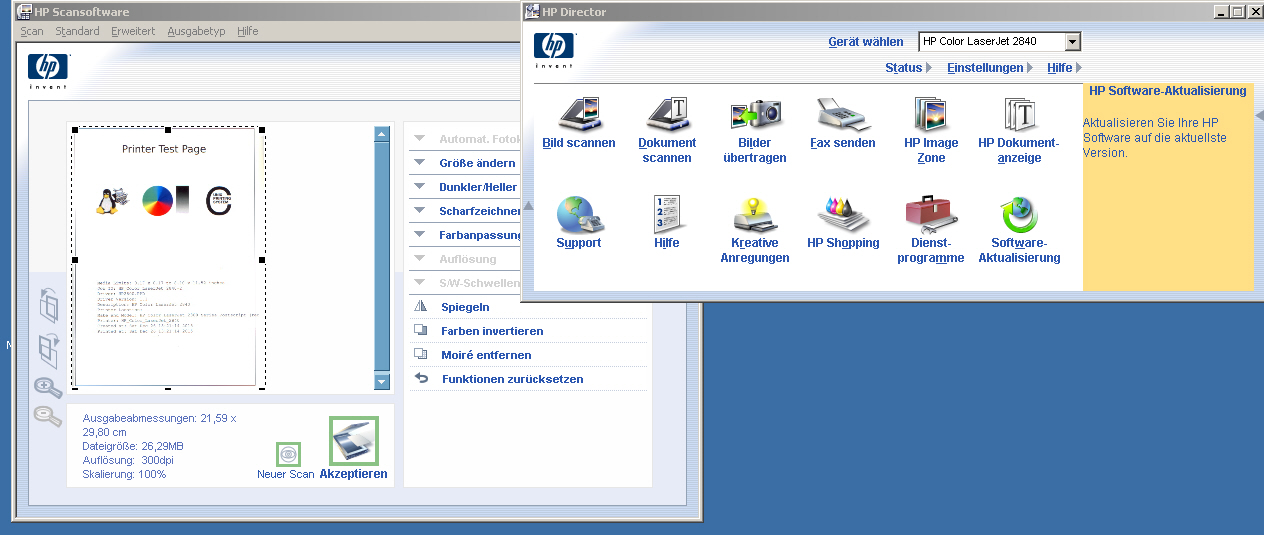Click the Neuer Scan icon
The height and width of the screenshot is (535, 1264).
tap(288, 454)
